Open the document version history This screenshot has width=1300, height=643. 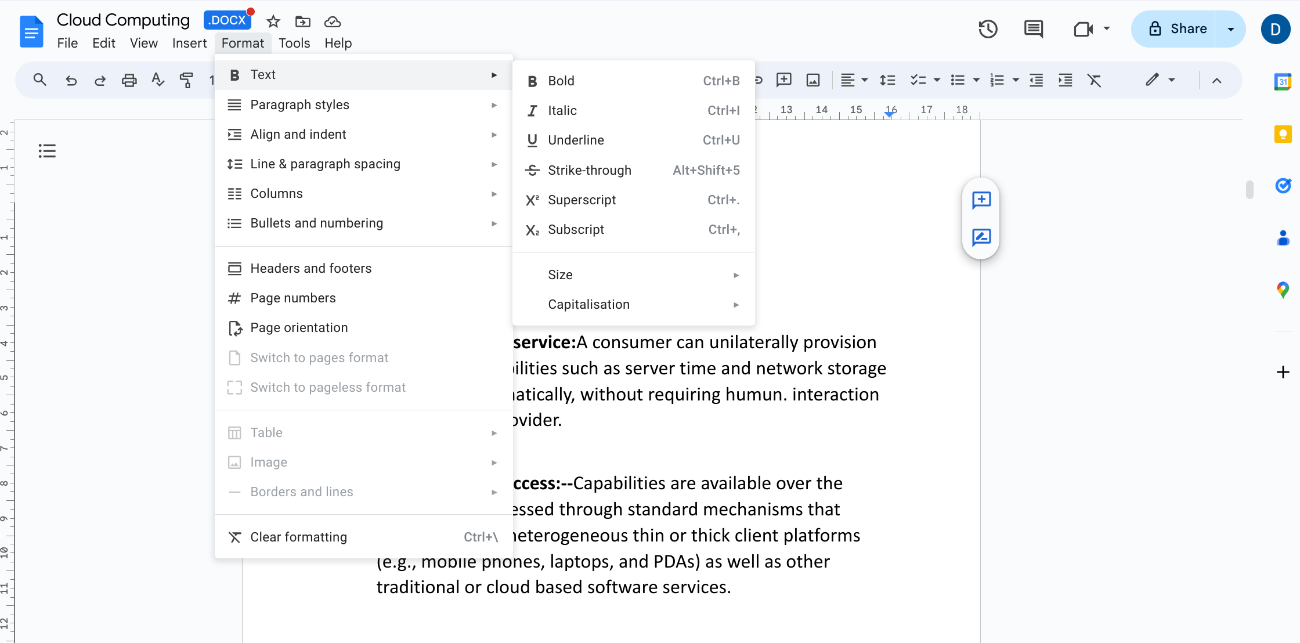point(988,28)
